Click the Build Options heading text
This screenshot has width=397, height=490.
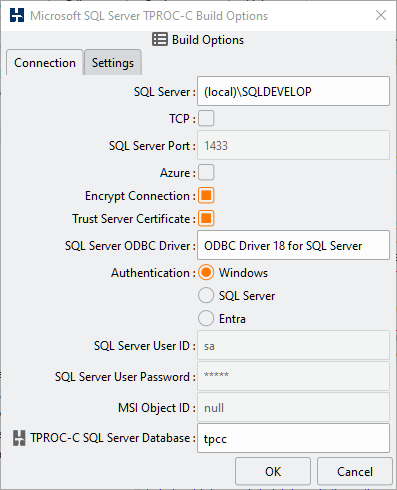pos(208,40)
